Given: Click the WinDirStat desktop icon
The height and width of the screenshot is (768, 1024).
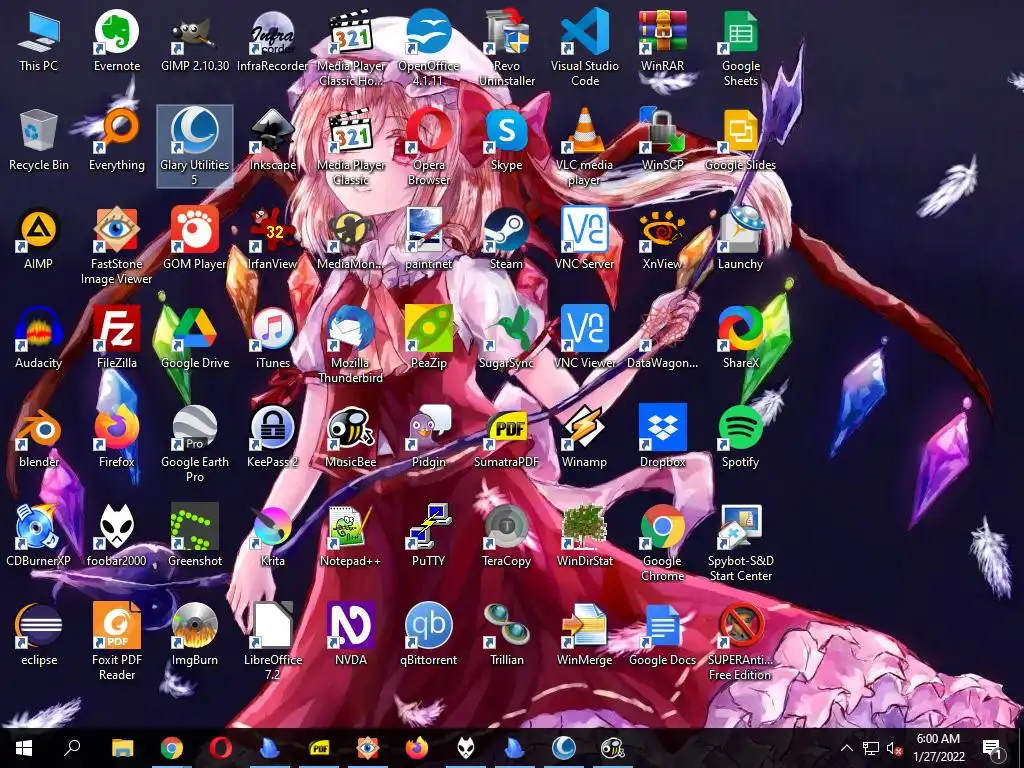Looking at the screenshot, I should [584, 537].
